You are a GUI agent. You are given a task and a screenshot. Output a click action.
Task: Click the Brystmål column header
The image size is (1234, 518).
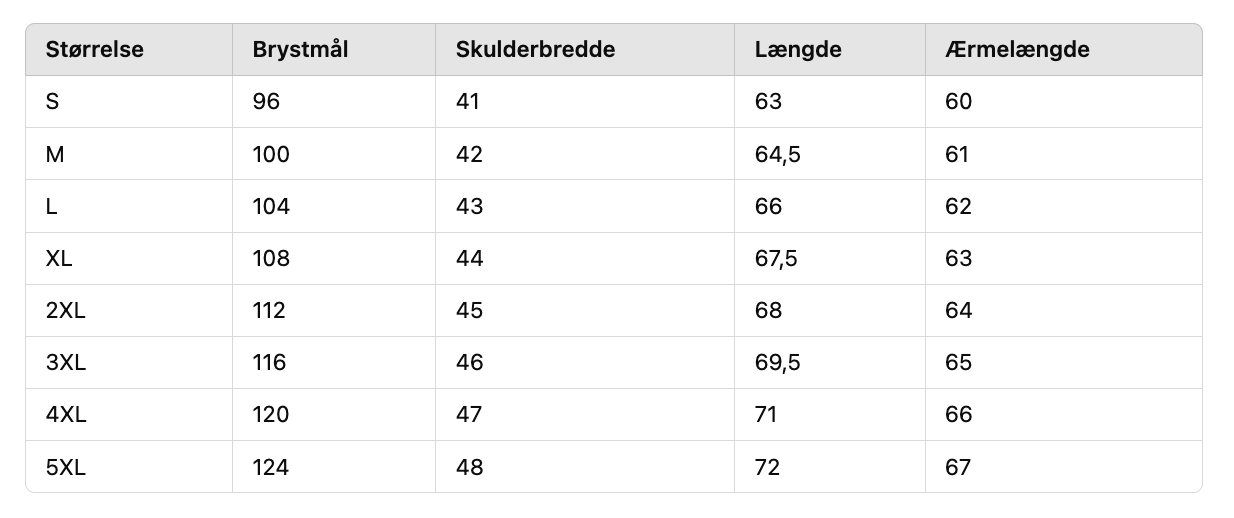[300, 50]
